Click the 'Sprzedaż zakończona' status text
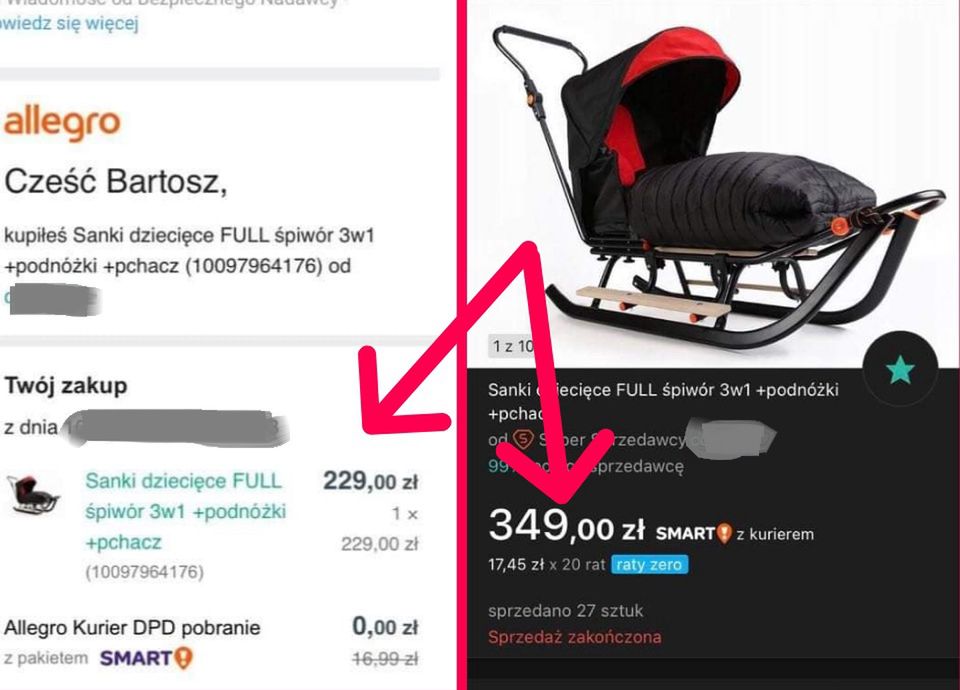The width and height of the screenshot is (960, 690). tap(574, 637)
